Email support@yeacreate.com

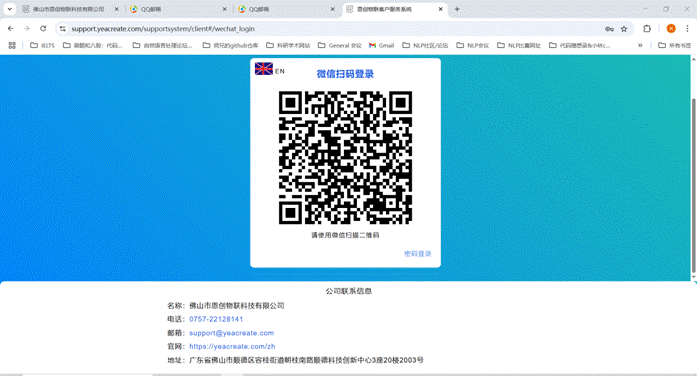tap(232, 333)
